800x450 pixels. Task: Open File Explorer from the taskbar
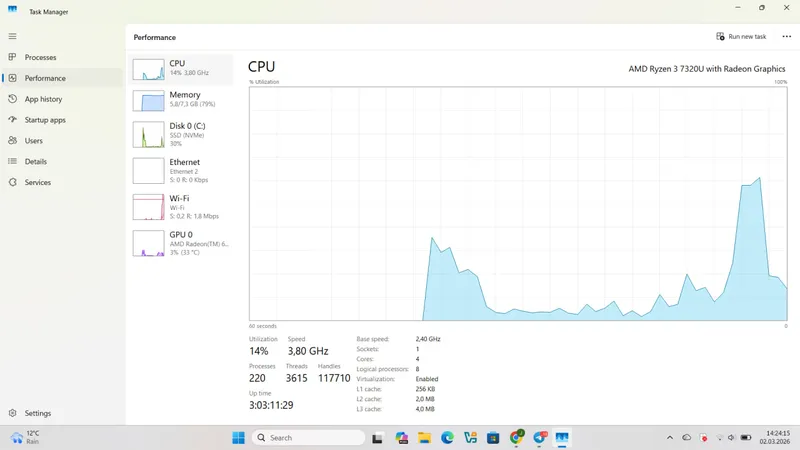(424, 438)
